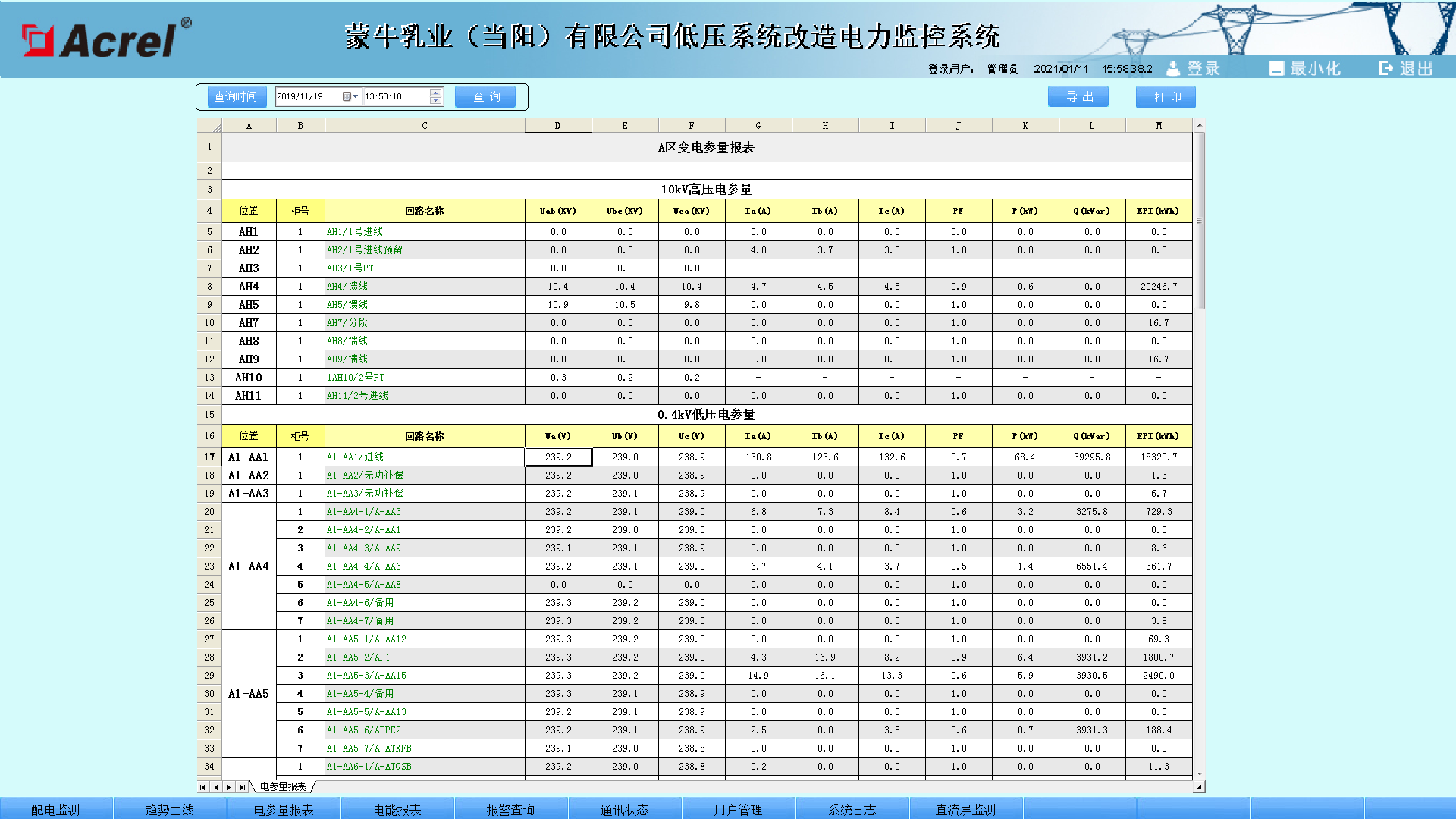
Task: Click the scroll down arrow of table
Action: click(x=1200, y=773)
